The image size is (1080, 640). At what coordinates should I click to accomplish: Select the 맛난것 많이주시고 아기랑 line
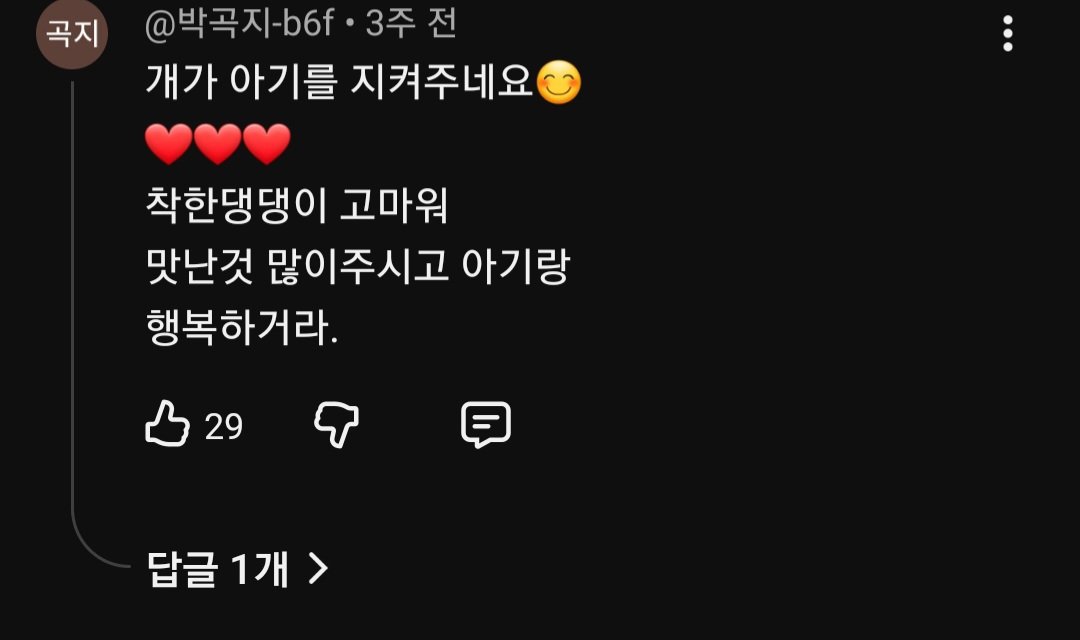click(x=358, y=266)
